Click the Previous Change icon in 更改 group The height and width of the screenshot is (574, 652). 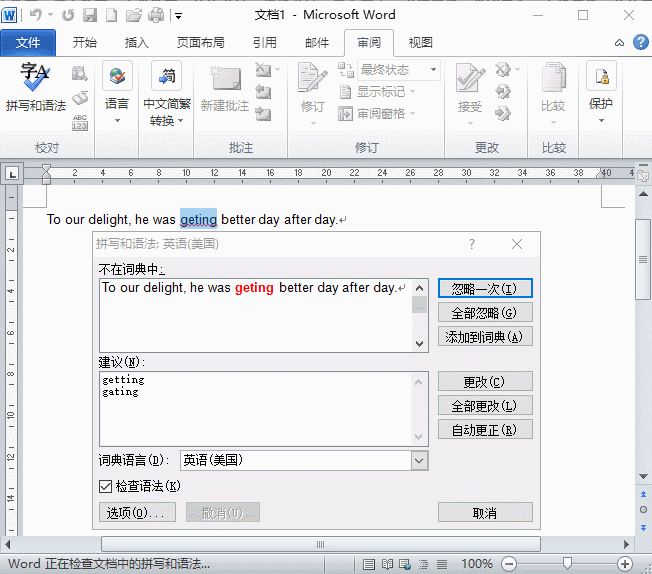coord(503,92)
